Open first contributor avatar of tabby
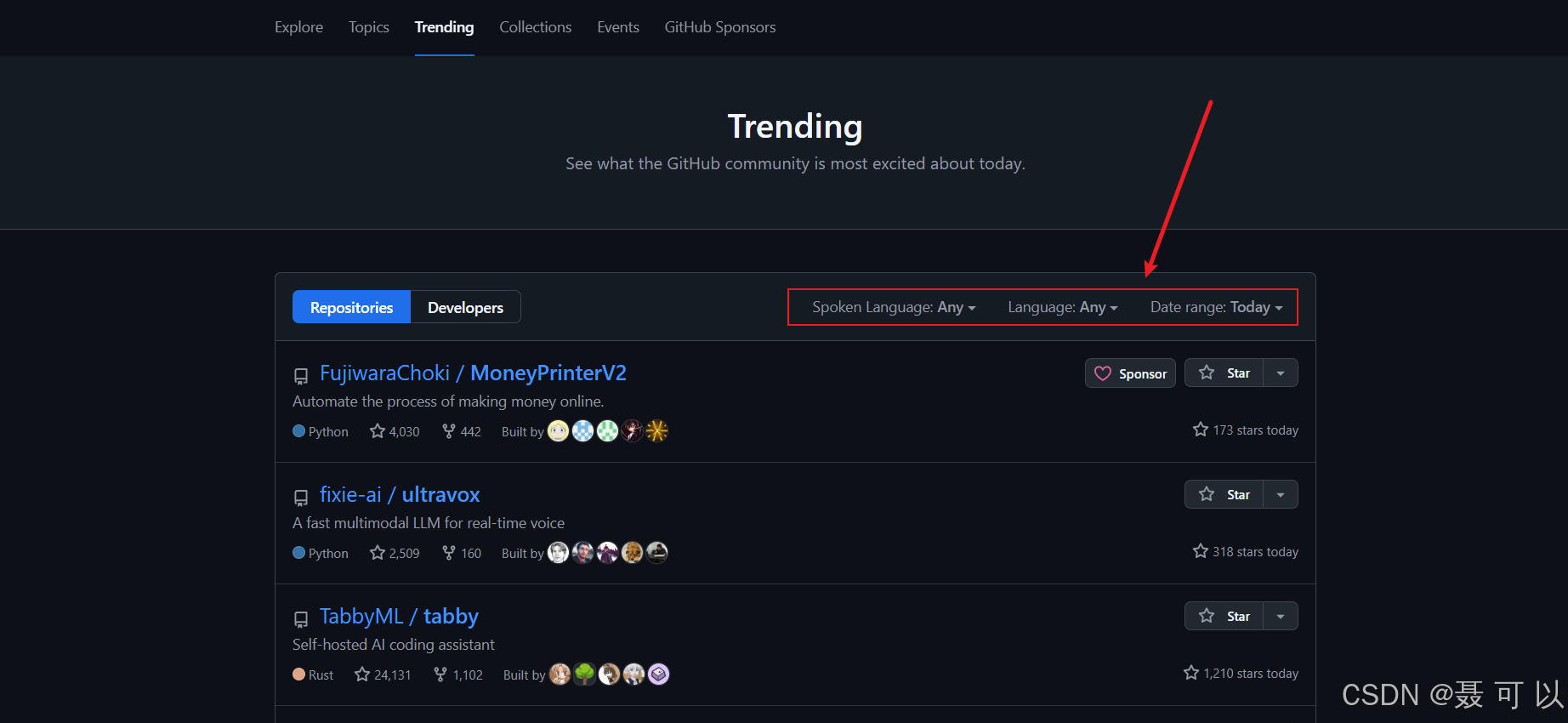 (560, 675)
